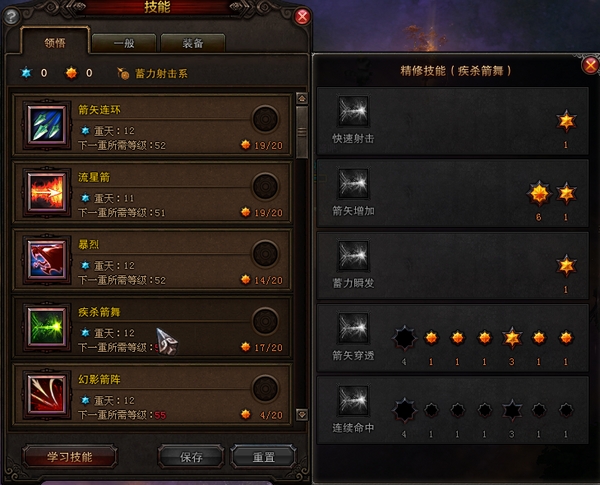600x485 pixels.
Task: Toggle the round slot on 流星箭 row
Action: pos(265,186)
